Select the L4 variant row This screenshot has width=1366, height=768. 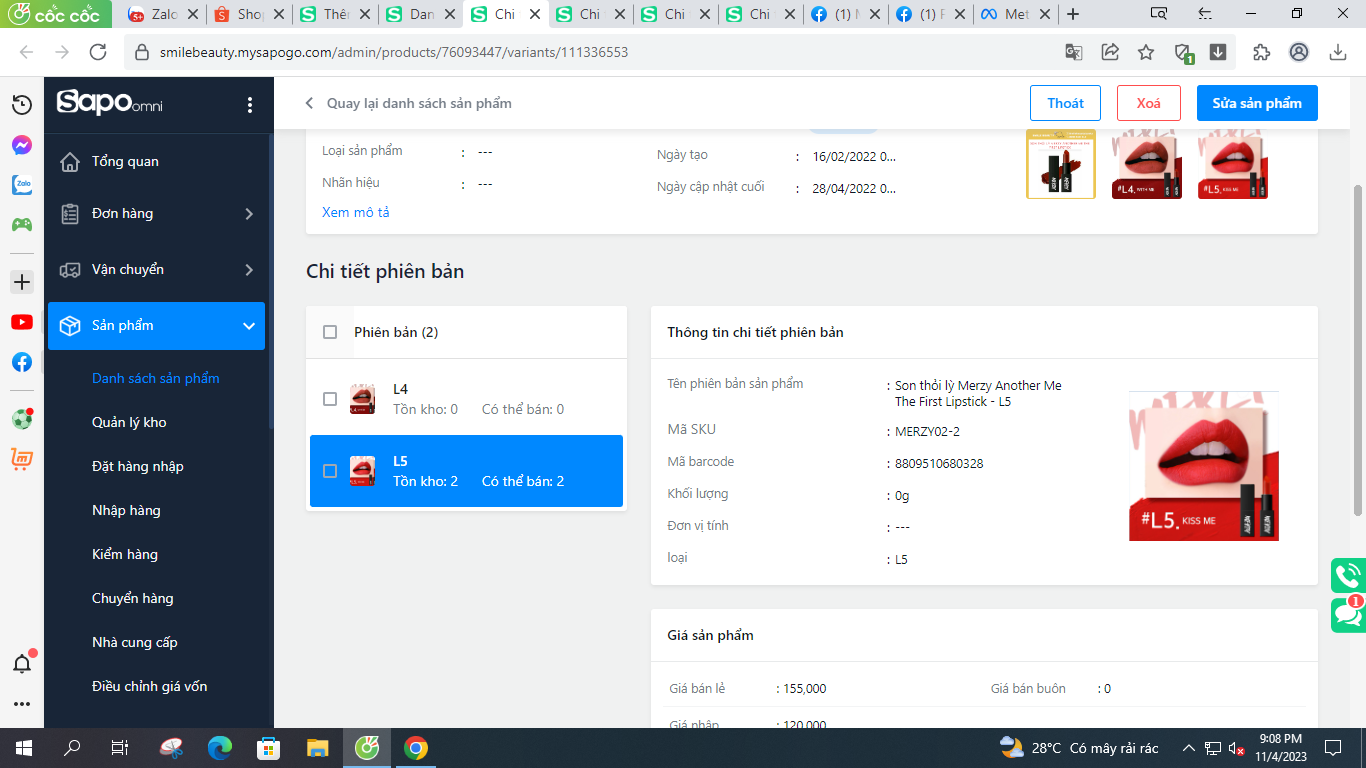click(466, 399)
